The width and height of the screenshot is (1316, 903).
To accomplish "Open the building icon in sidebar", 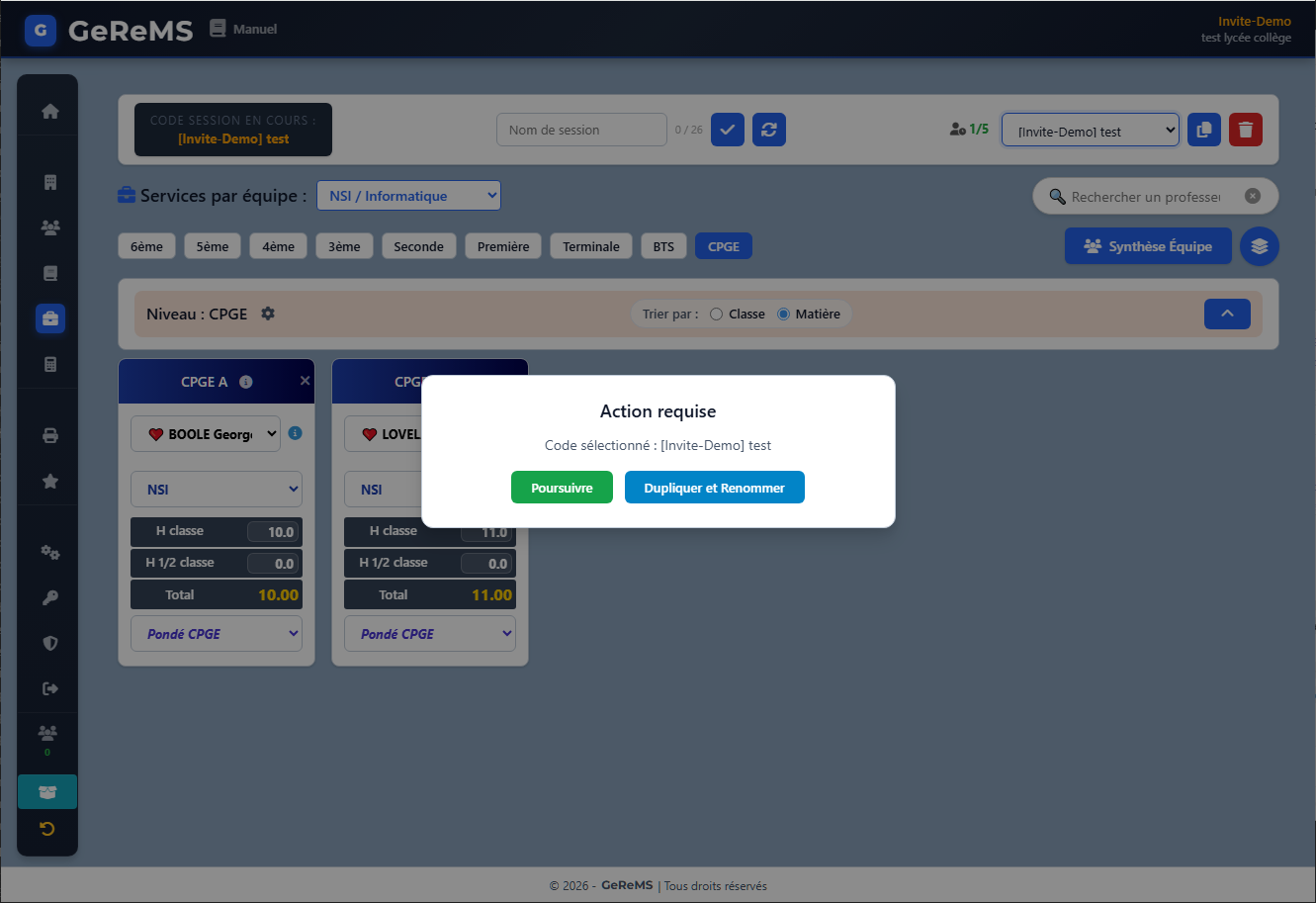I will 49,182.
